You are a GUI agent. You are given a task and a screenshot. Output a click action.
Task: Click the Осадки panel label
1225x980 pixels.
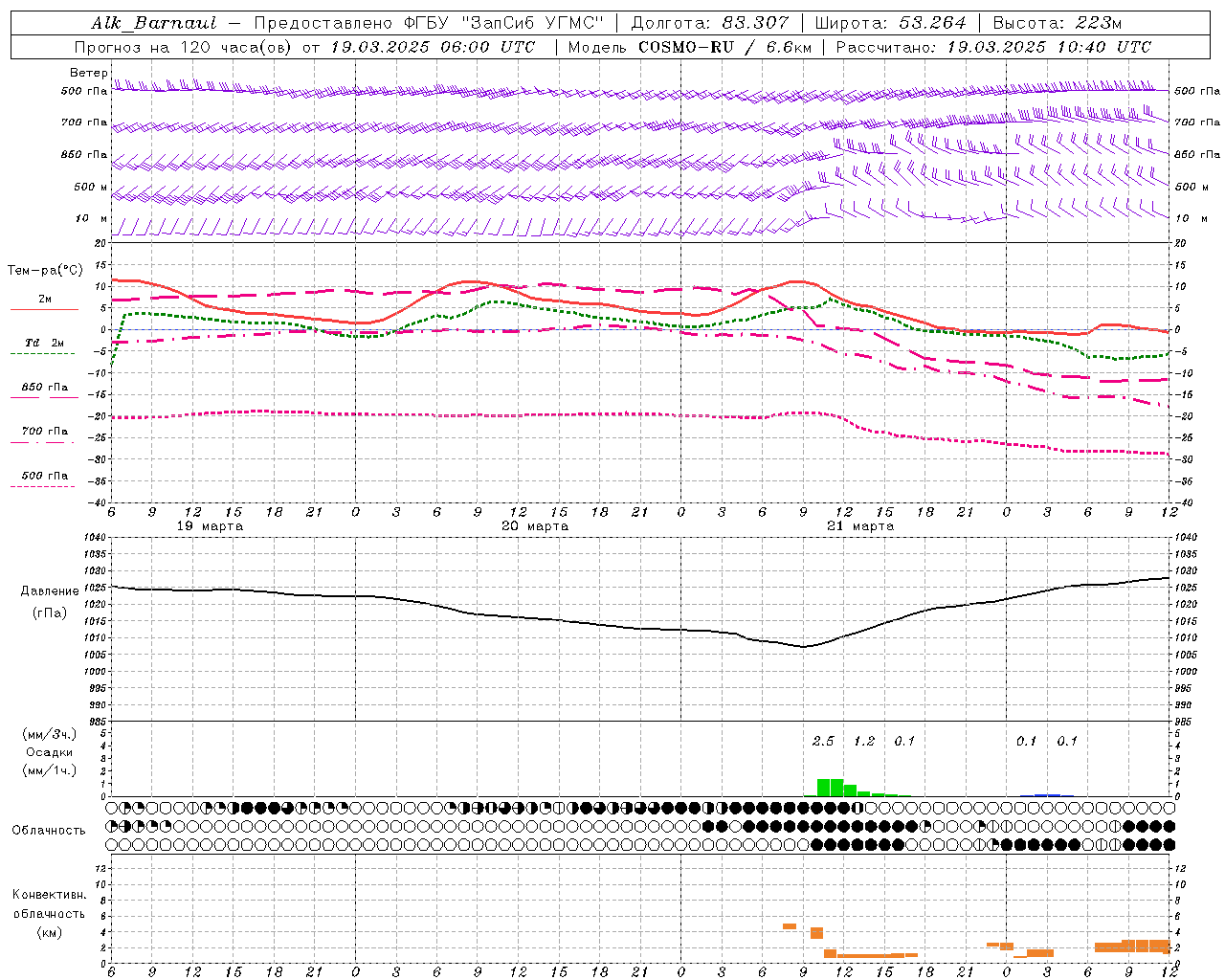pos(50,752)
